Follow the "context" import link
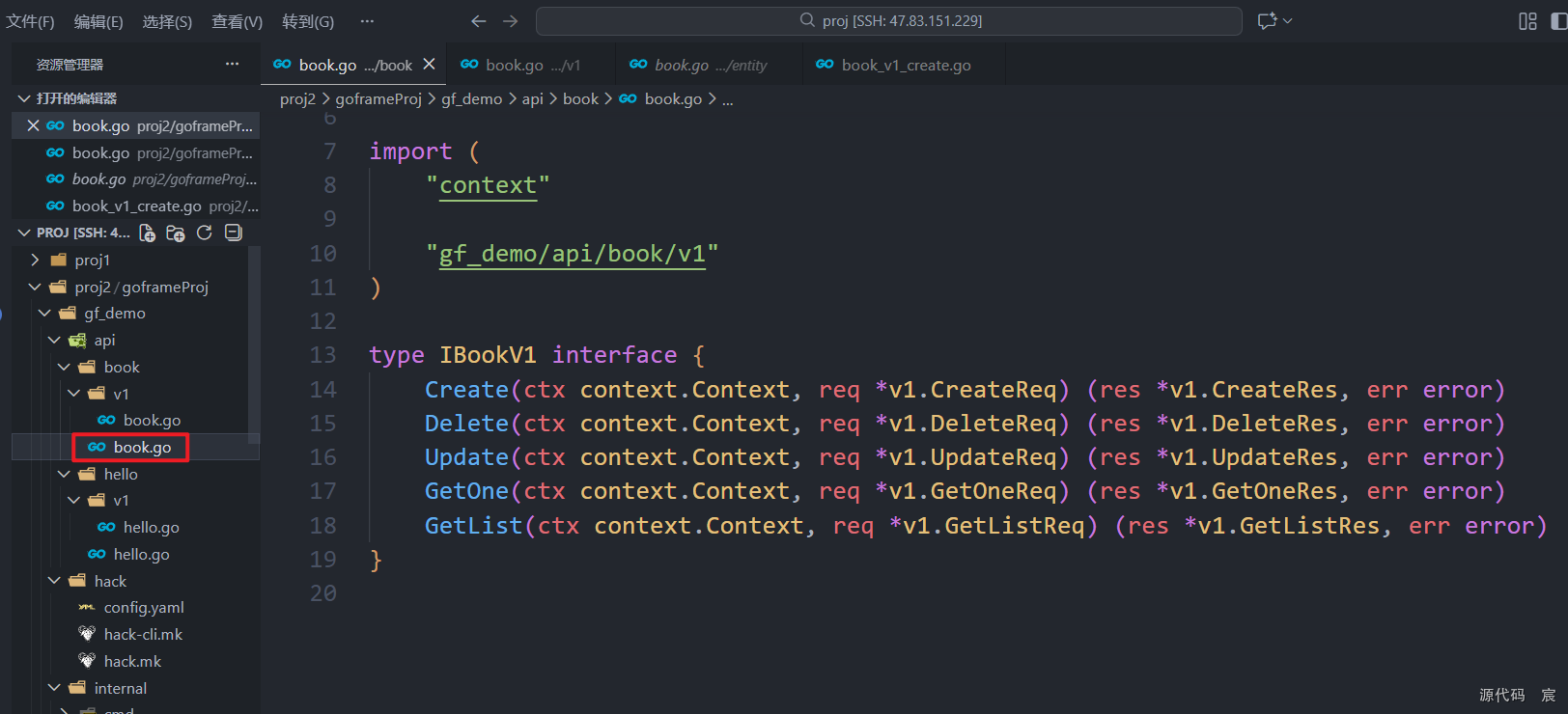 pyautogui.click(x=488, y=185)
